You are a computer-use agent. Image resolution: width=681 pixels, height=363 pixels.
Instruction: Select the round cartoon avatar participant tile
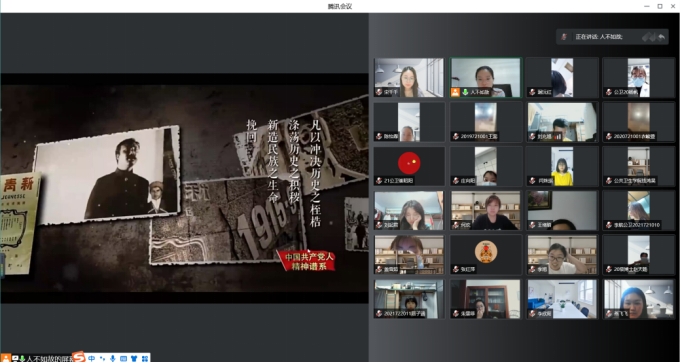coord(486,255)
